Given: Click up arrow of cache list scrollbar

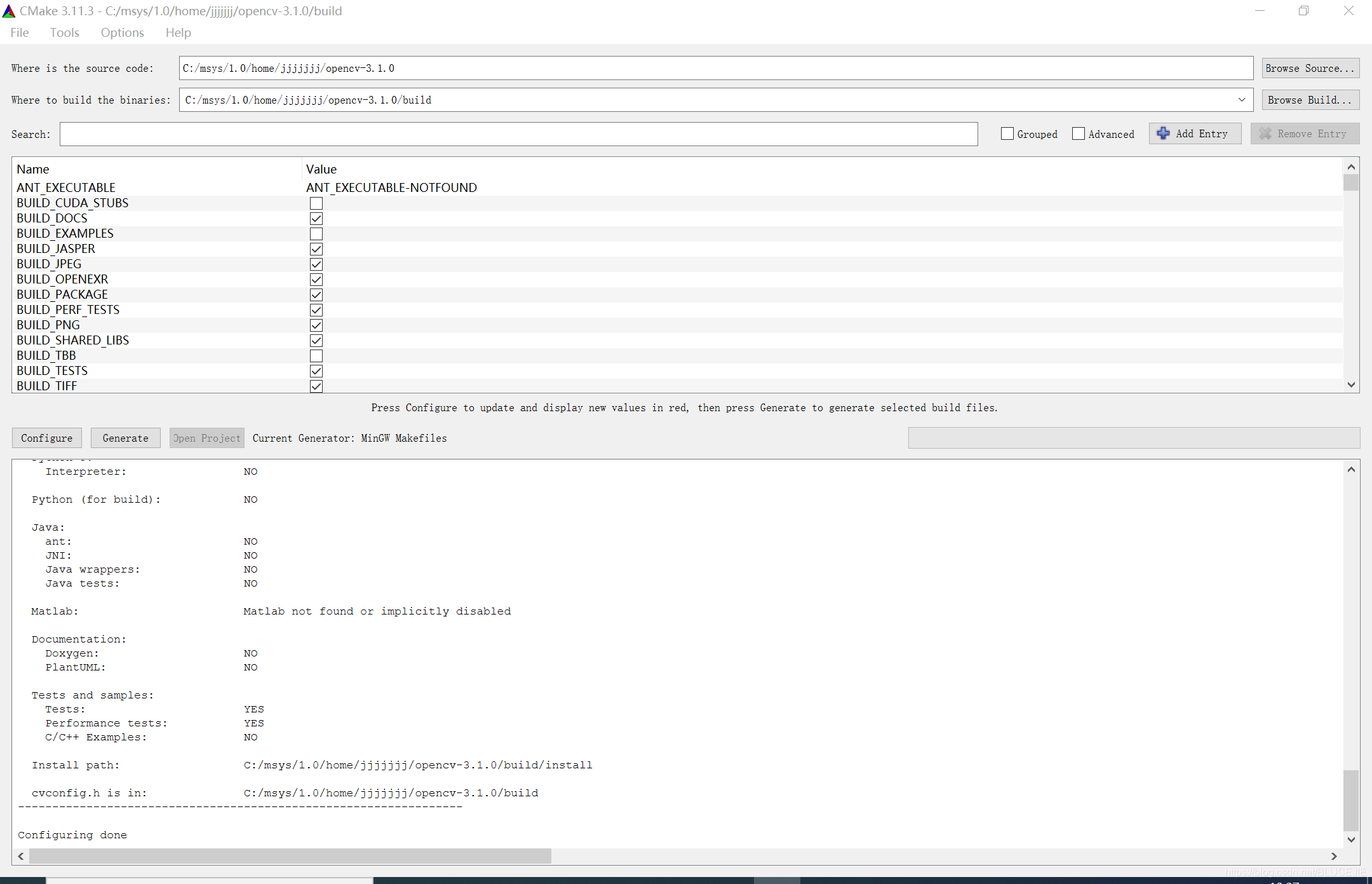Looking at the screenshot, I should pos(1351,167).
